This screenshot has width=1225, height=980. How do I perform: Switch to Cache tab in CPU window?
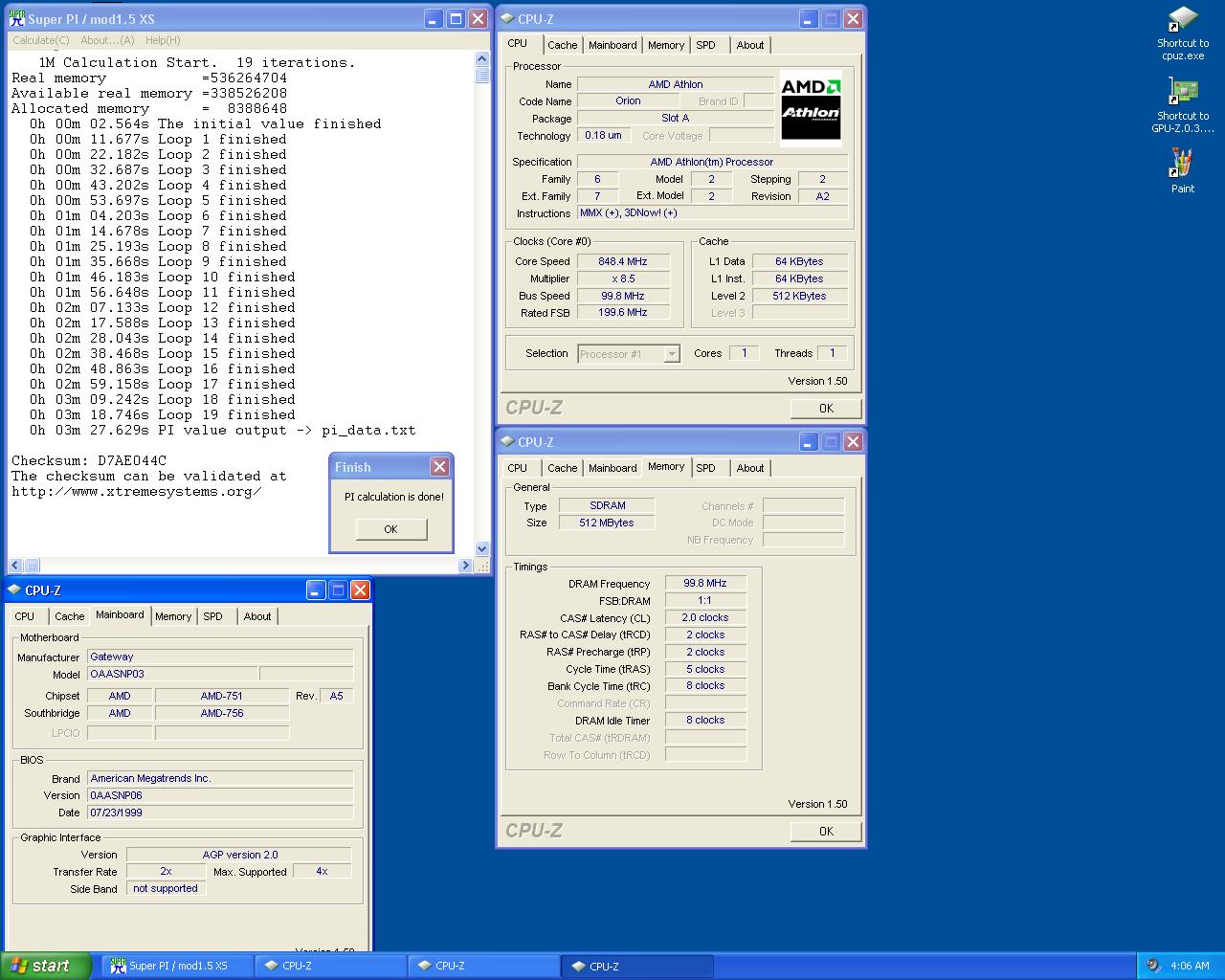click(563, 45)
